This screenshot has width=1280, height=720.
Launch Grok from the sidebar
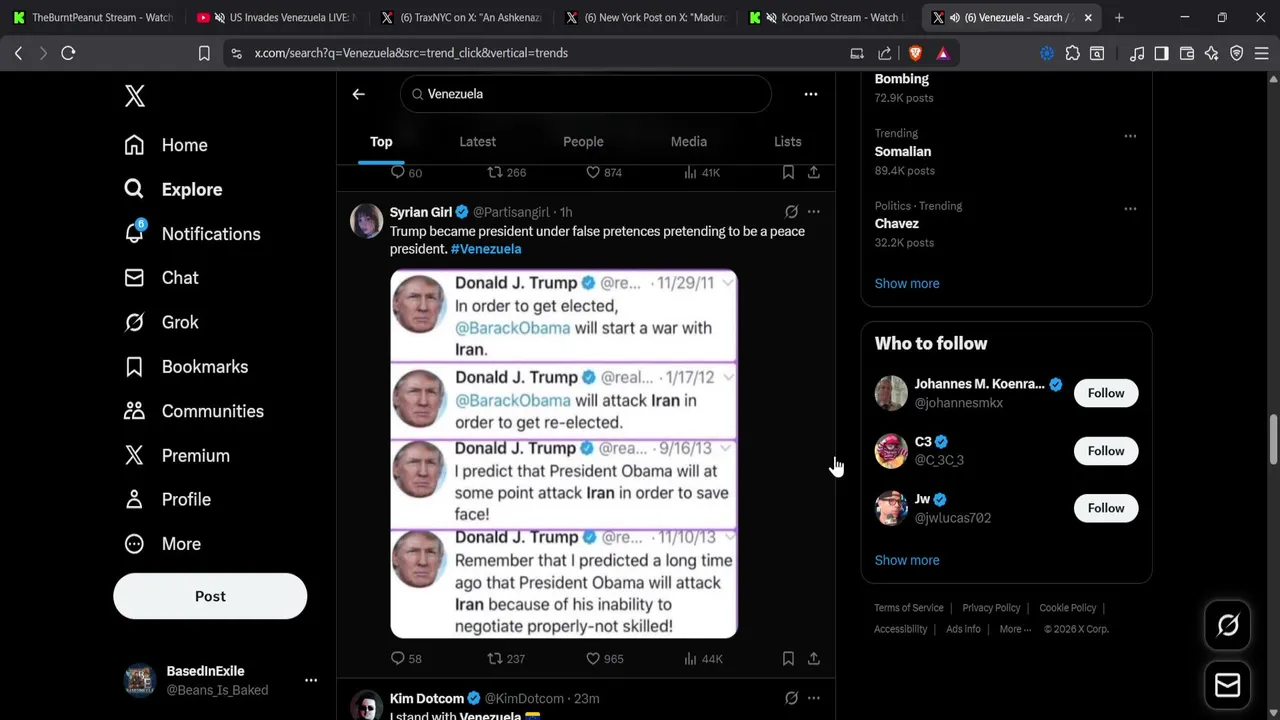click(x=161, y=322)
